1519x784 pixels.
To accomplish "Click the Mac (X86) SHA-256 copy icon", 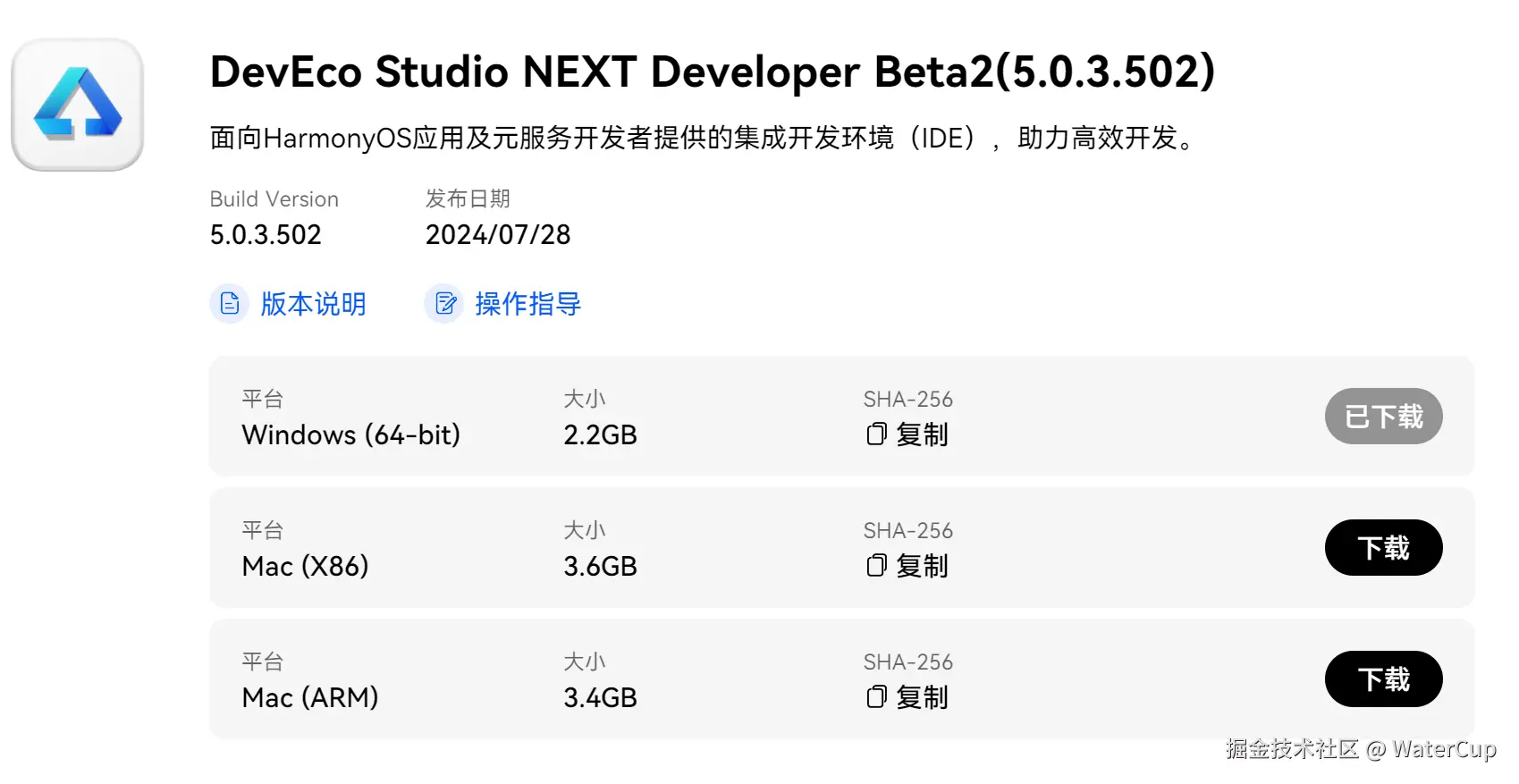I will click(876, 566).
